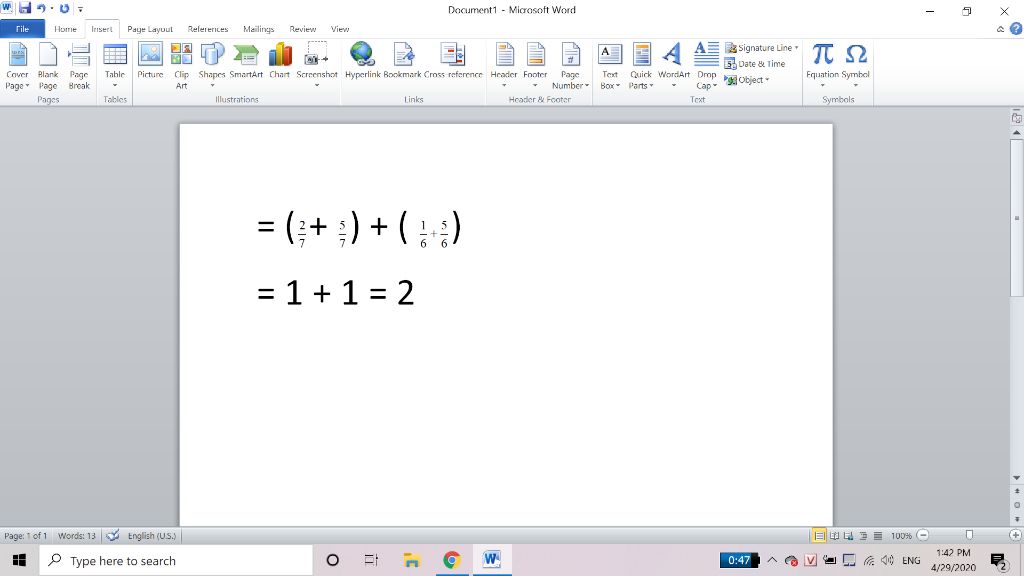Viewport: 1024px width, 576px height.
Task: Insert a Cover Page
Action: [x=17, y=67]
